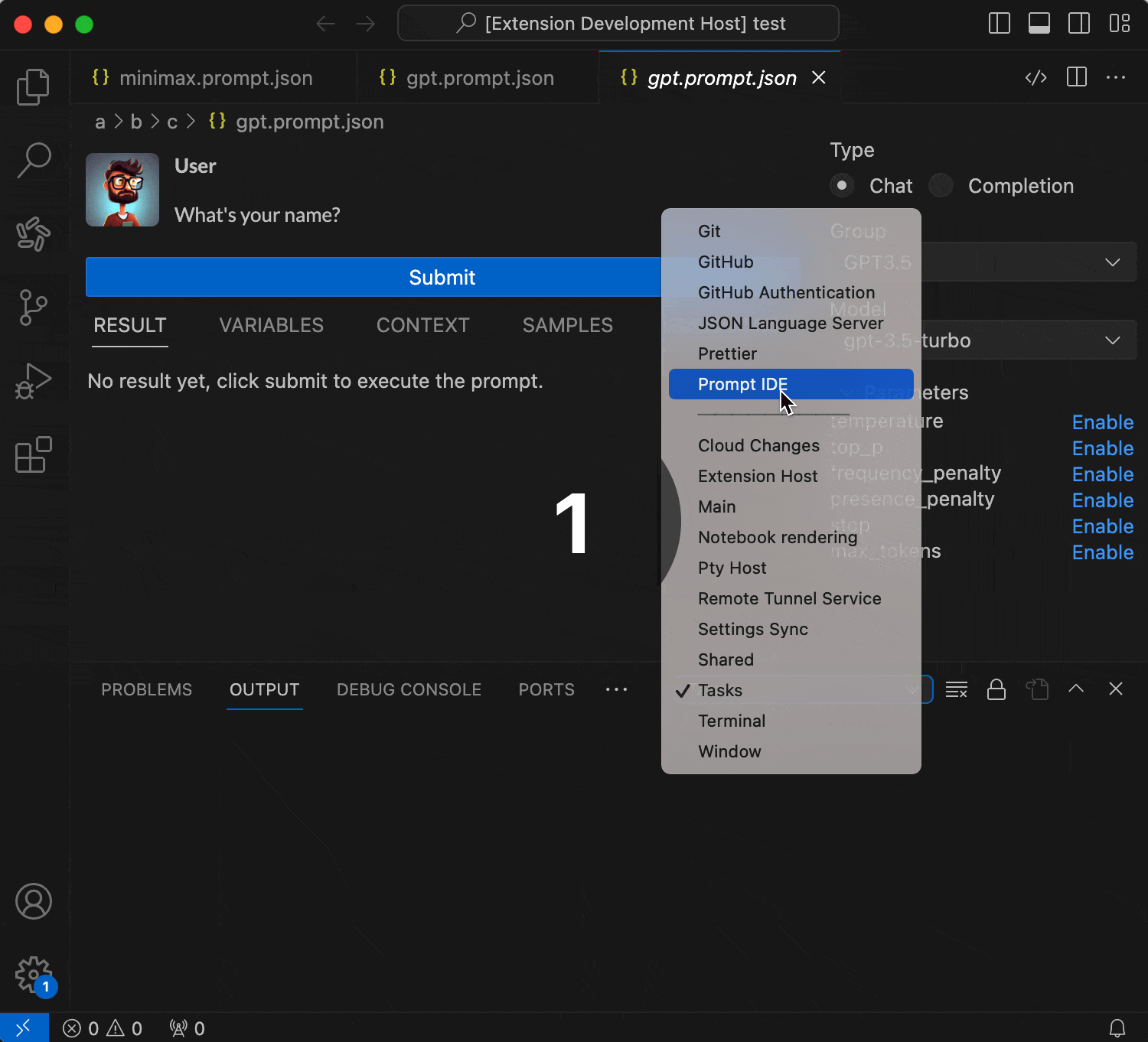Expand the gpt-3.5-turbo model dropdown
1148x1042 pixels.
(1112, 340)
